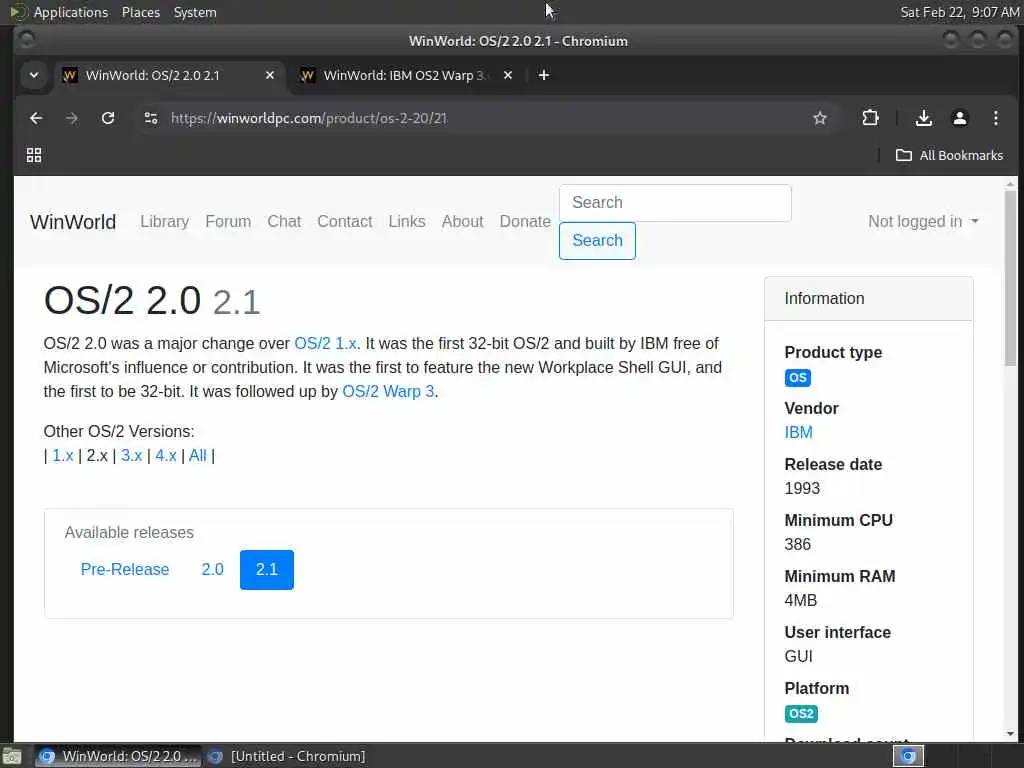Open the About nav item

tap(462, 221)
